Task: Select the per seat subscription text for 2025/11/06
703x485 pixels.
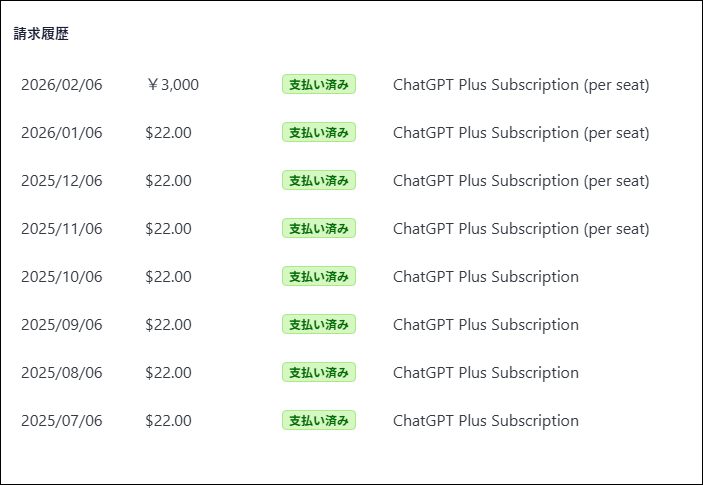Action: click(521, 229)
